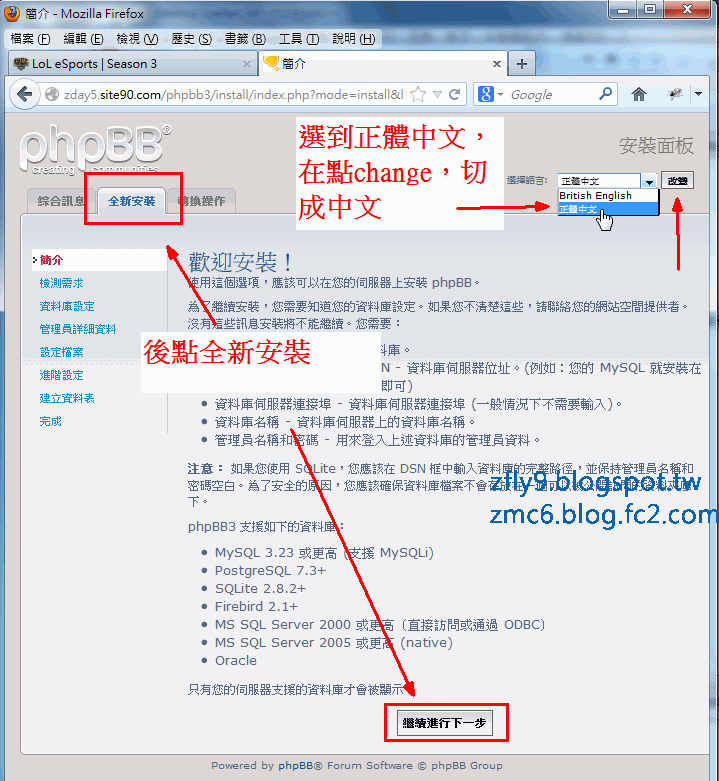Viewport: 719px width, 781px height.
Task: Click the 歡迎安裝！ heading
Action: click(240, 261)
